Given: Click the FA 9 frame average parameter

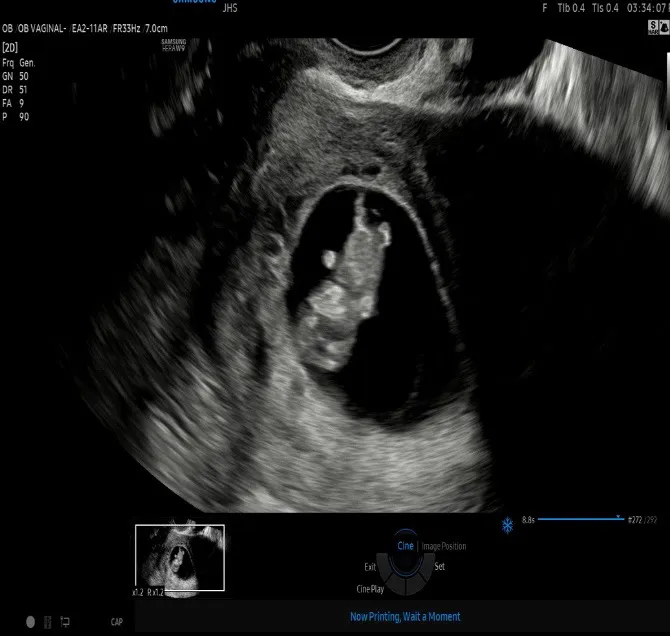Looking at the screenshot, I should [x=13, y=103].
